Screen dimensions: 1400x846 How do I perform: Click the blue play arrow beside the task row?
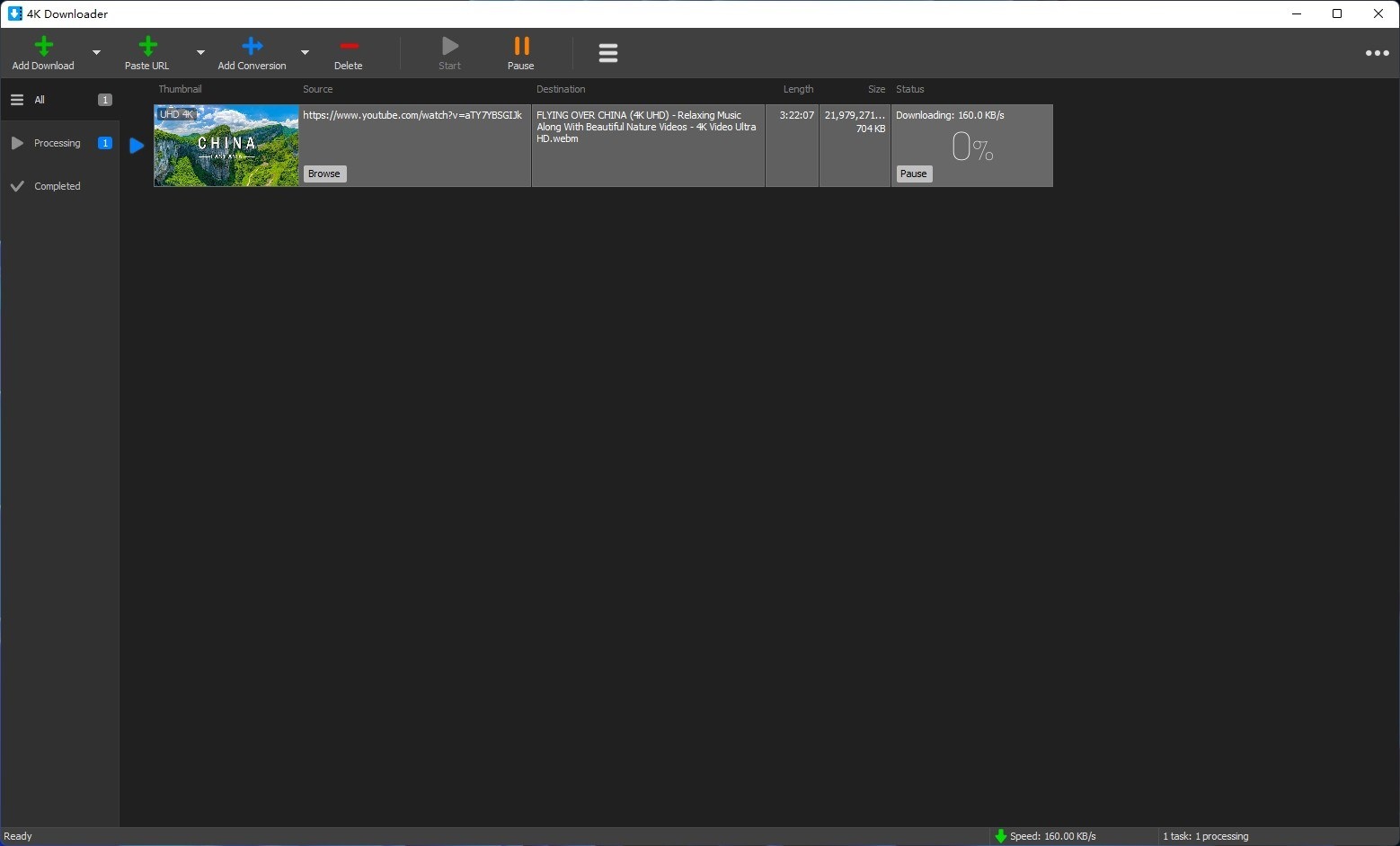point(137,146)
